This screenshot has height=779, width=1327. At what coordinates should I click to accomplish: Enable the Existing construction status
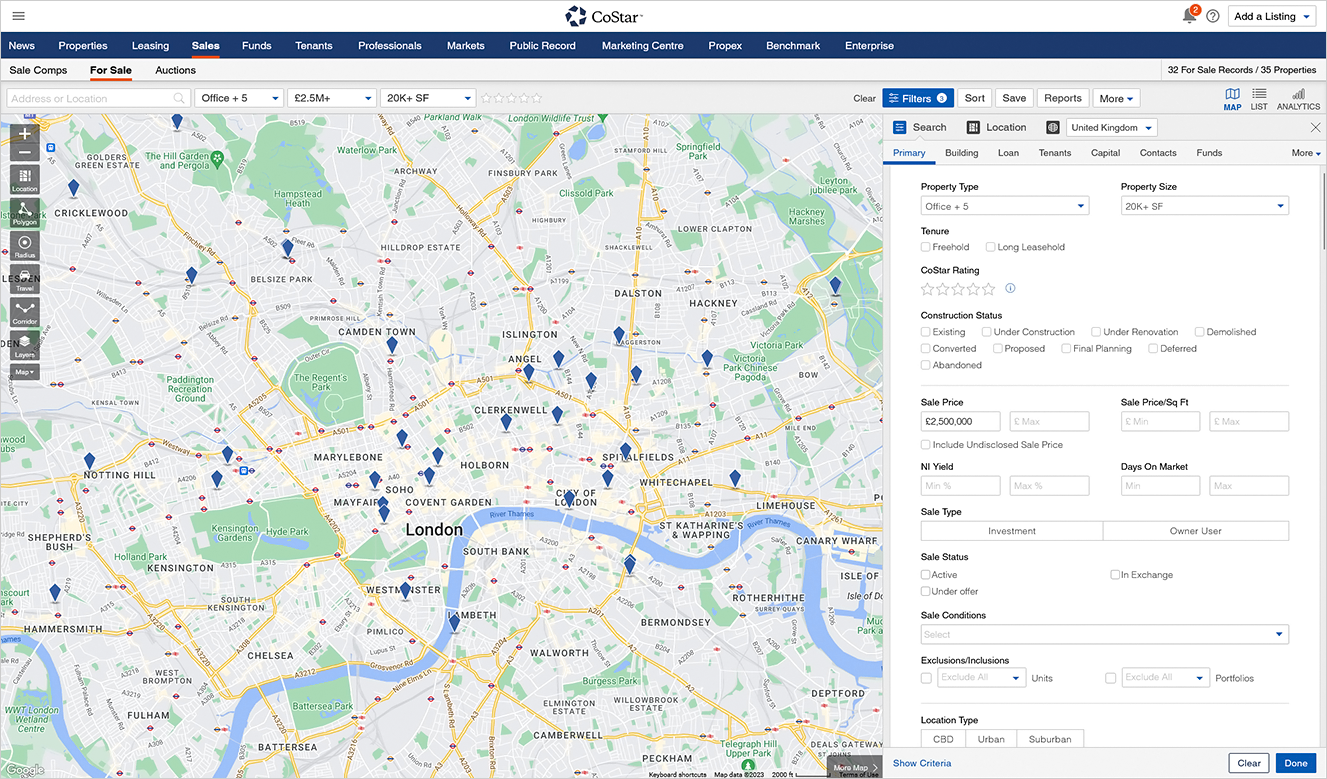(x=926, y=332)
